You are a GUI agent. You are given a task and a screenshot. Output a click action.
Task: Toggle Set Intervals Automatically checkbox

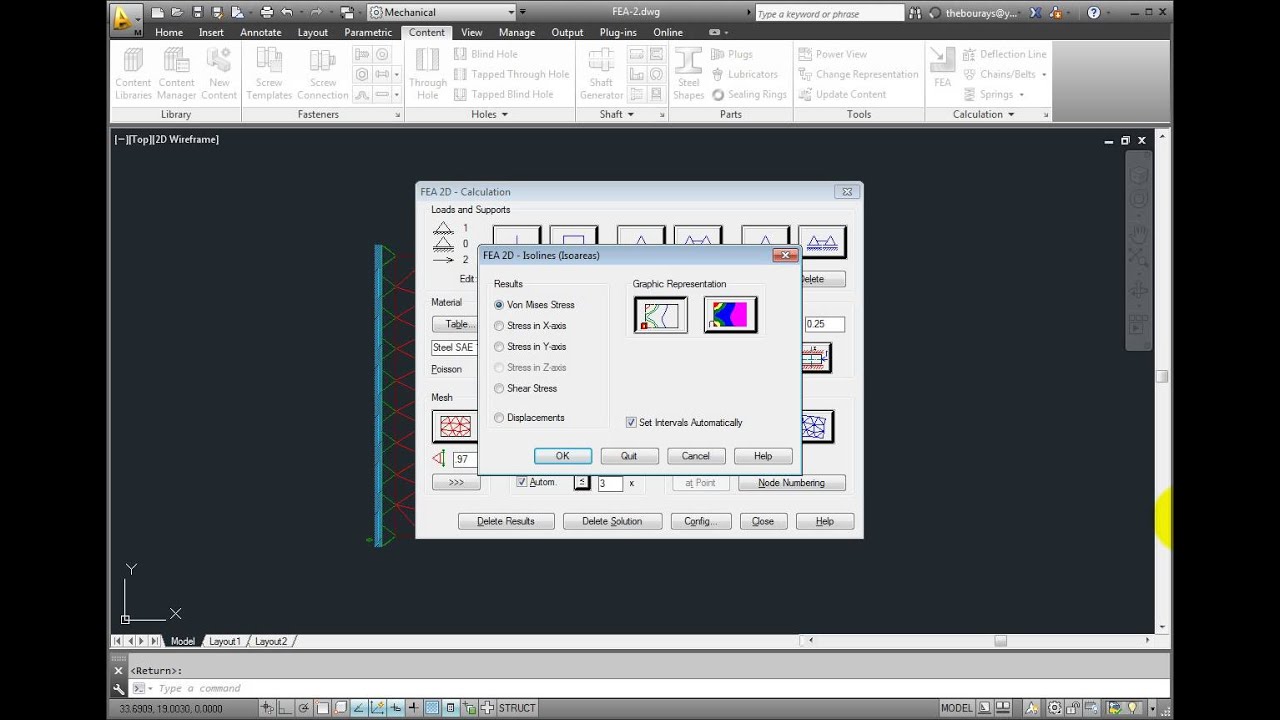click(631, 423)
